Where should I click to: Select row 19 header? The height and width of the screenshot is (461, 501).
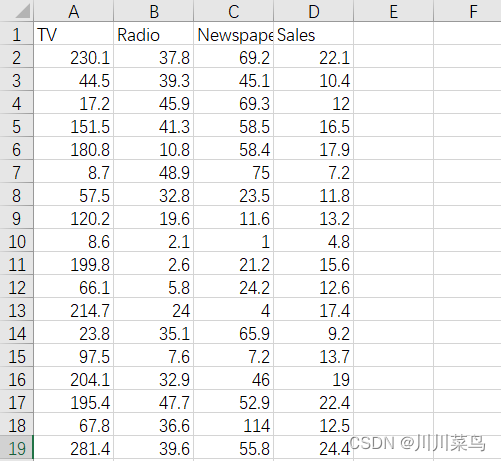coord(17,448)
